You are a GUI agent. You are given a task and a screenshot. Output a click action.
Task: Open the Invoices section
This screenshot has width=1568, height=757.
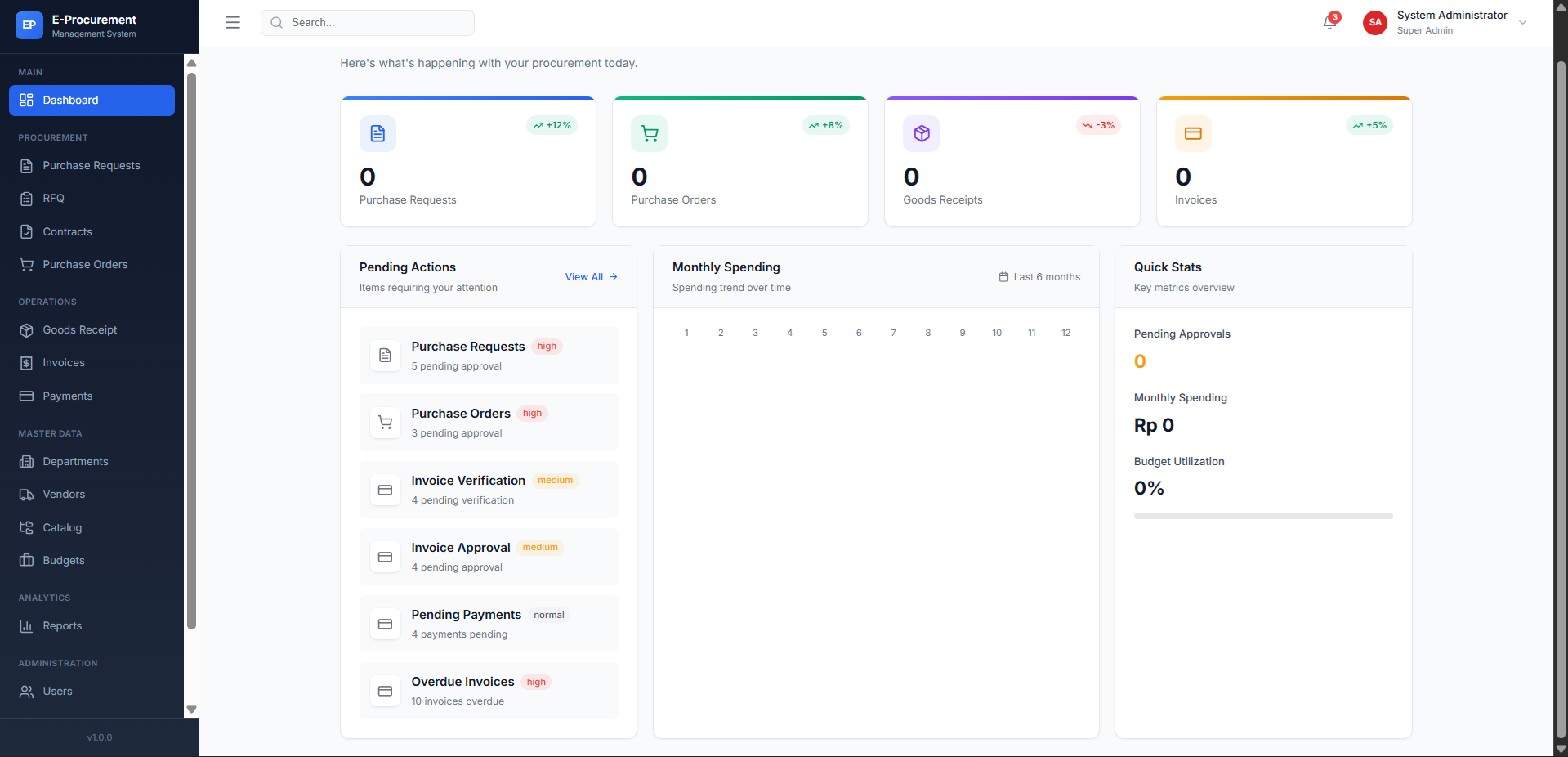click(64, 362)
